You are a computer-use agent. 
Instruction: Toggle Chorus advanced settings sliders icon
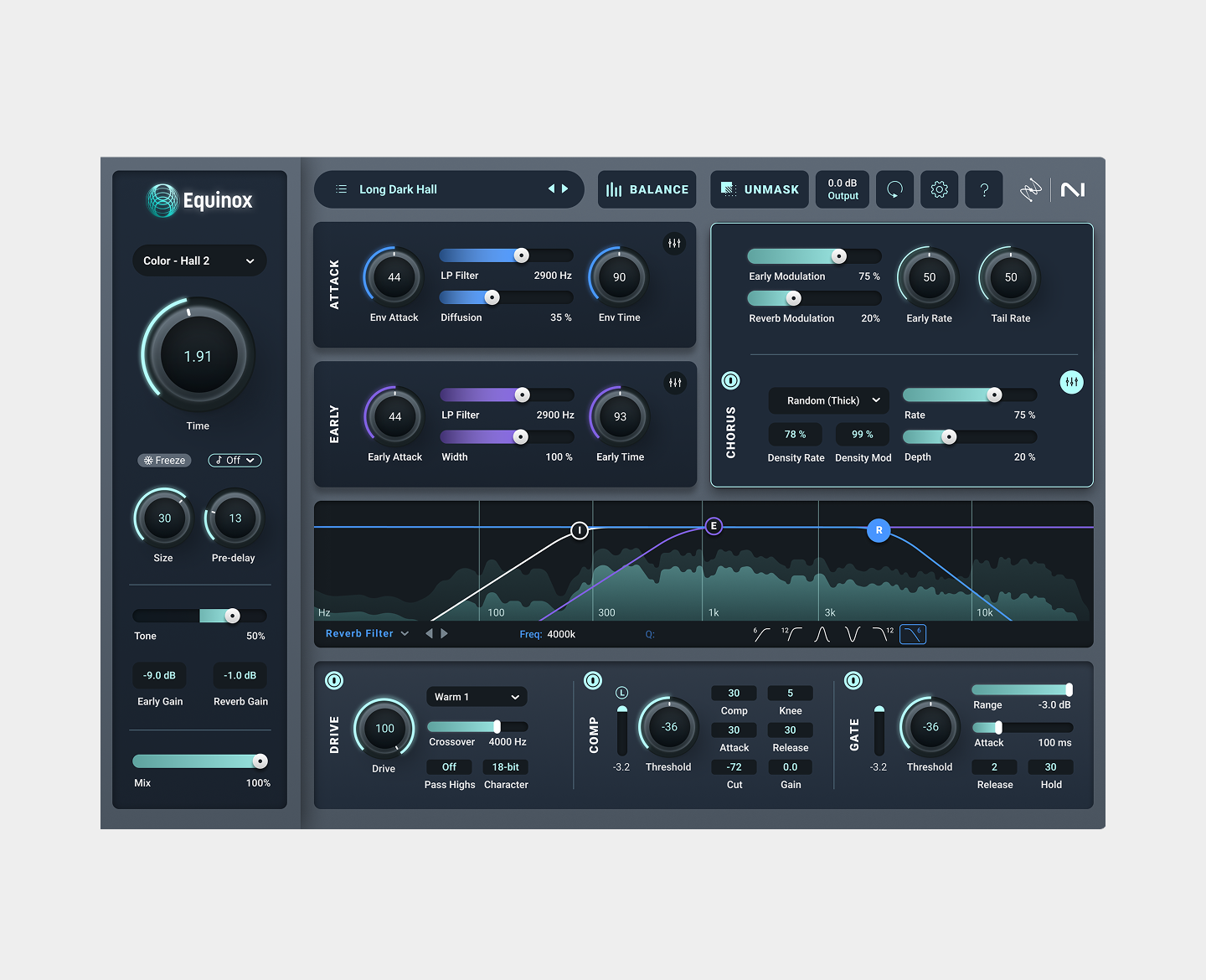coord(1071,382)
